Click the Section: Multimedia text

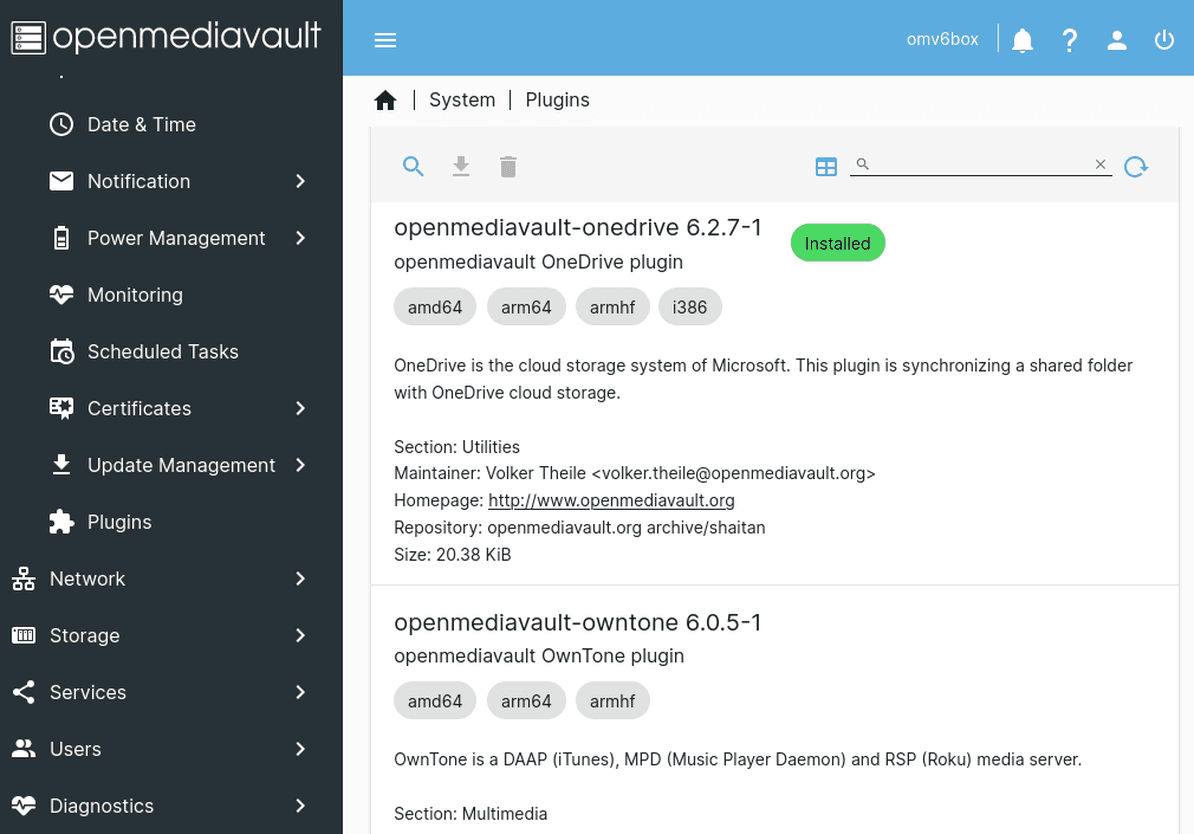(471, 813)
